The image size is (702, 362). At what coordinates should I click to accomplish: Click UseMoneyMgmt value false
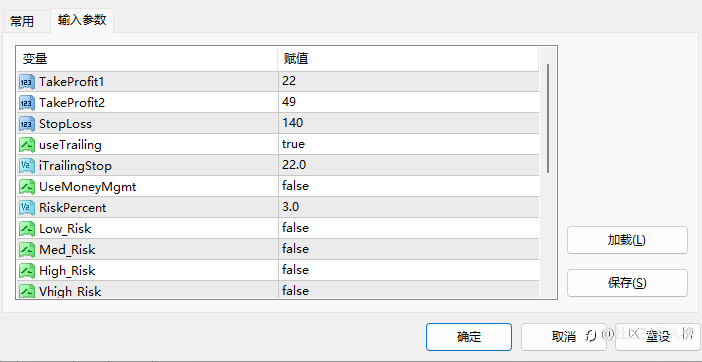point(295,186)
